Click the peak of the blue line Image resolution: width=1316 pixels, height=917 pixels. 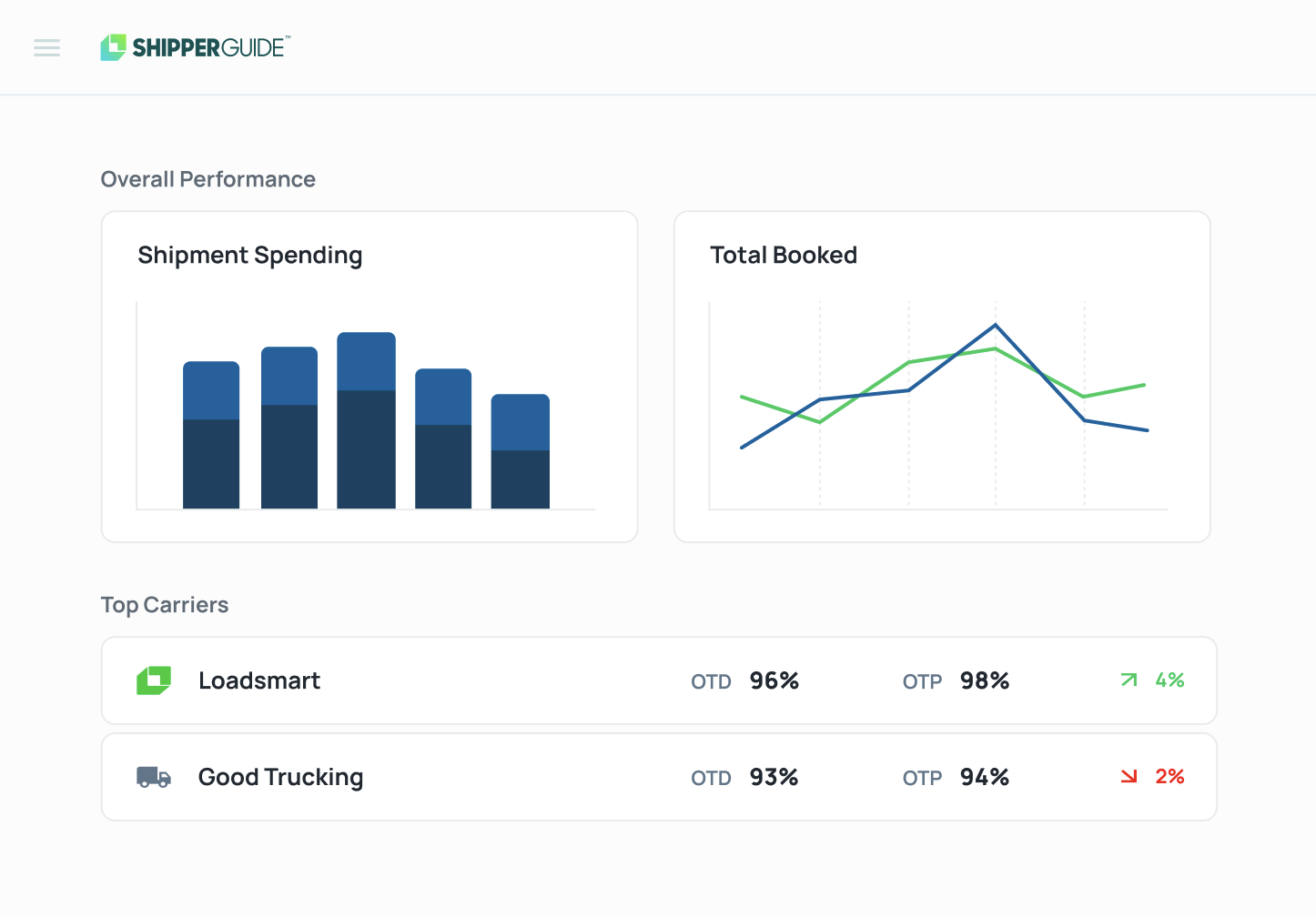pyautogui.click(x=995, y=325)
